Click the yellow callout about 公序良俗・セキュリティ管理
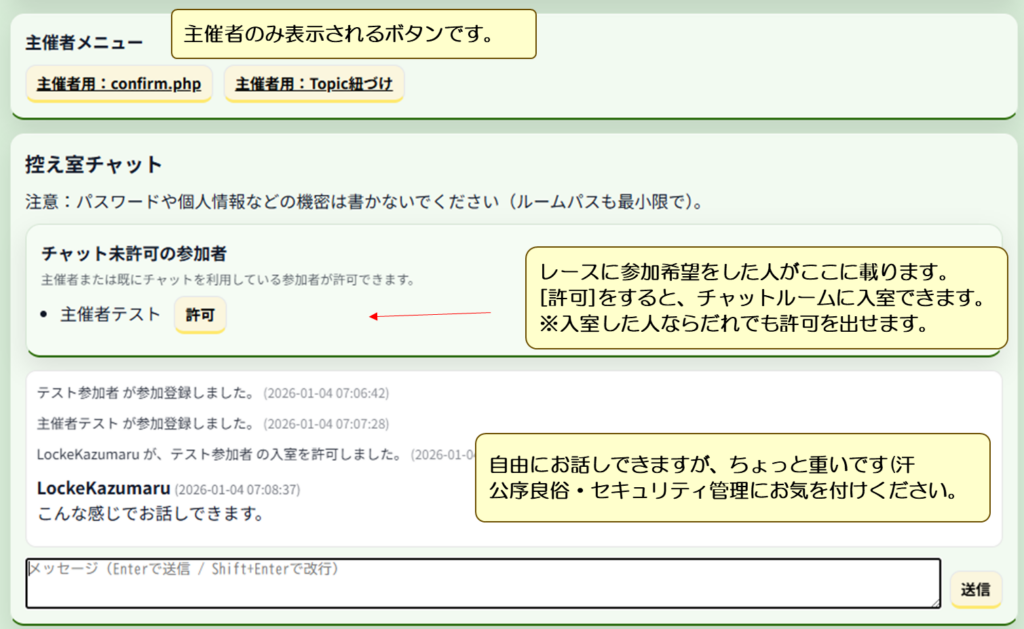 tap(732, 478)
